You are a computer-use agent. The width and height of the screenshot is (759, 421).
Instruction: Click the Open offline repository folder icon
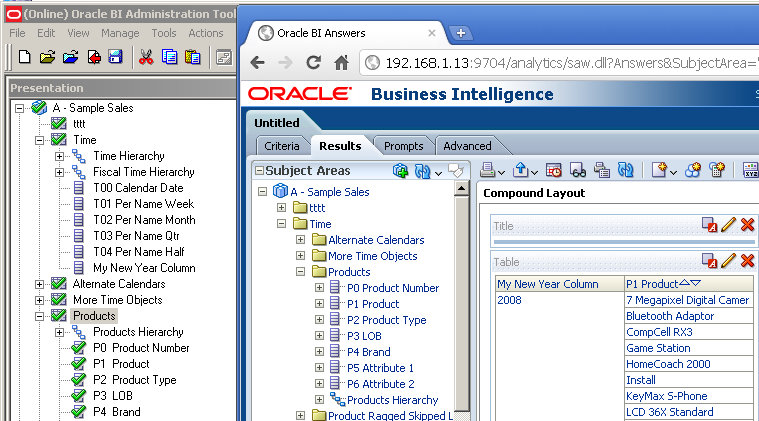coord(47,58)
